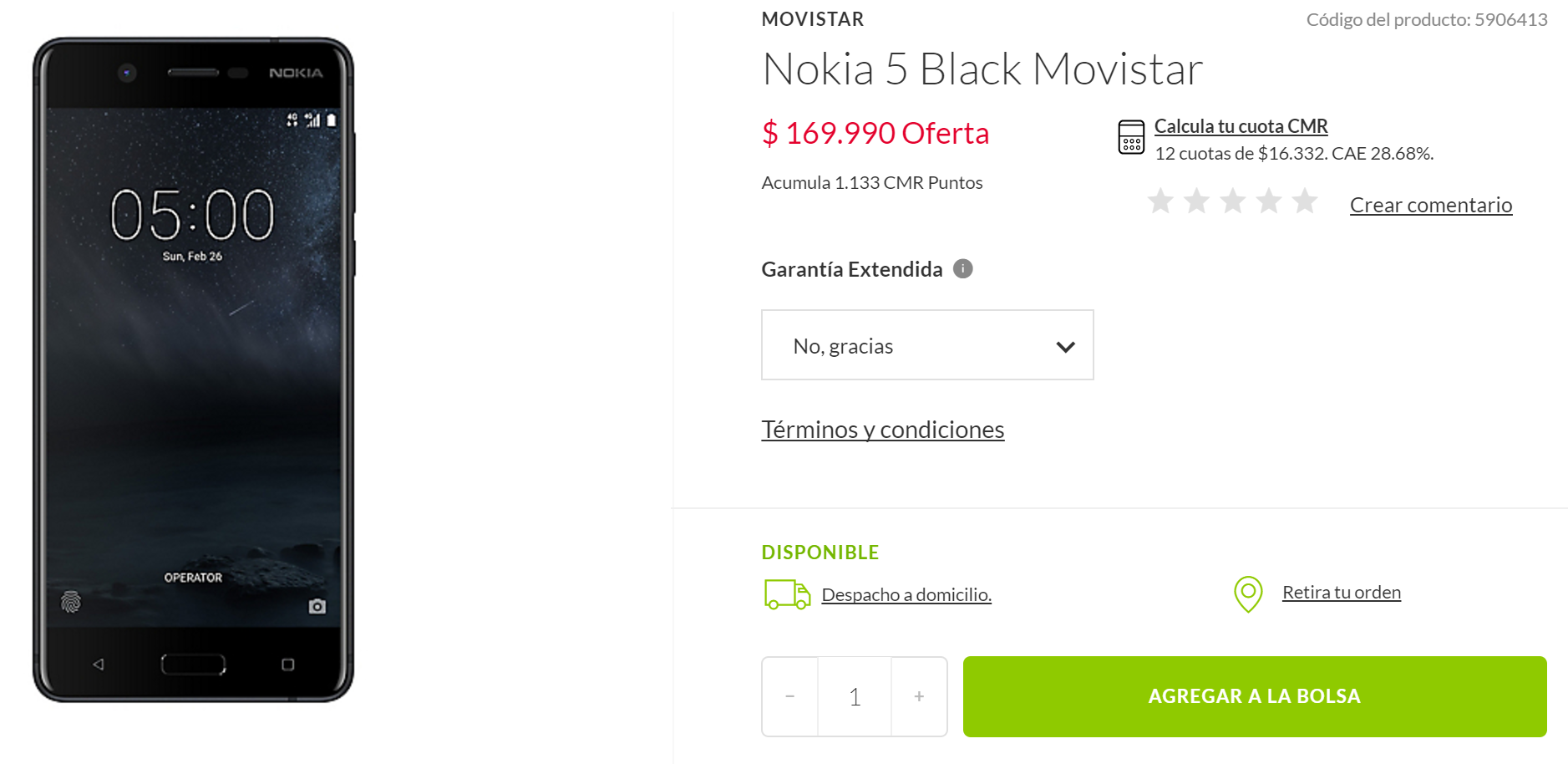The height and width of the screenshot is (764, 1568).
Task: Click the CMR calculator icon
Action: 1131,137
